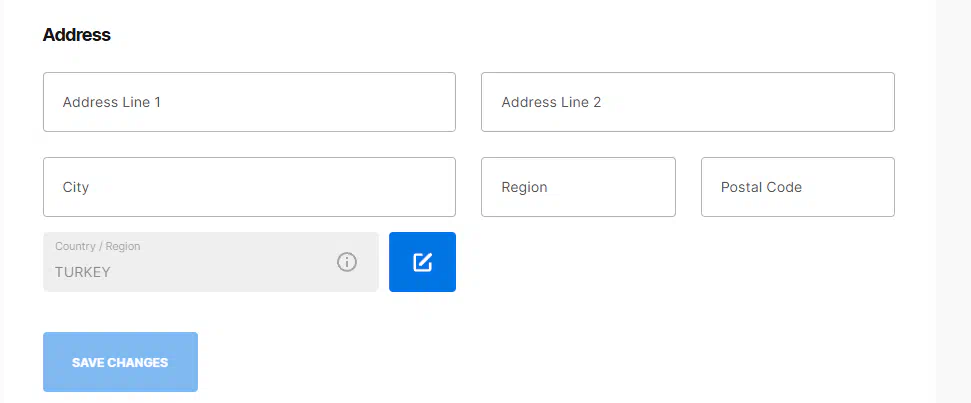Viewport: 971px width, 403px height.
Task: Click the SAVE CHANGES button
Action: click(x=120, y=362)
